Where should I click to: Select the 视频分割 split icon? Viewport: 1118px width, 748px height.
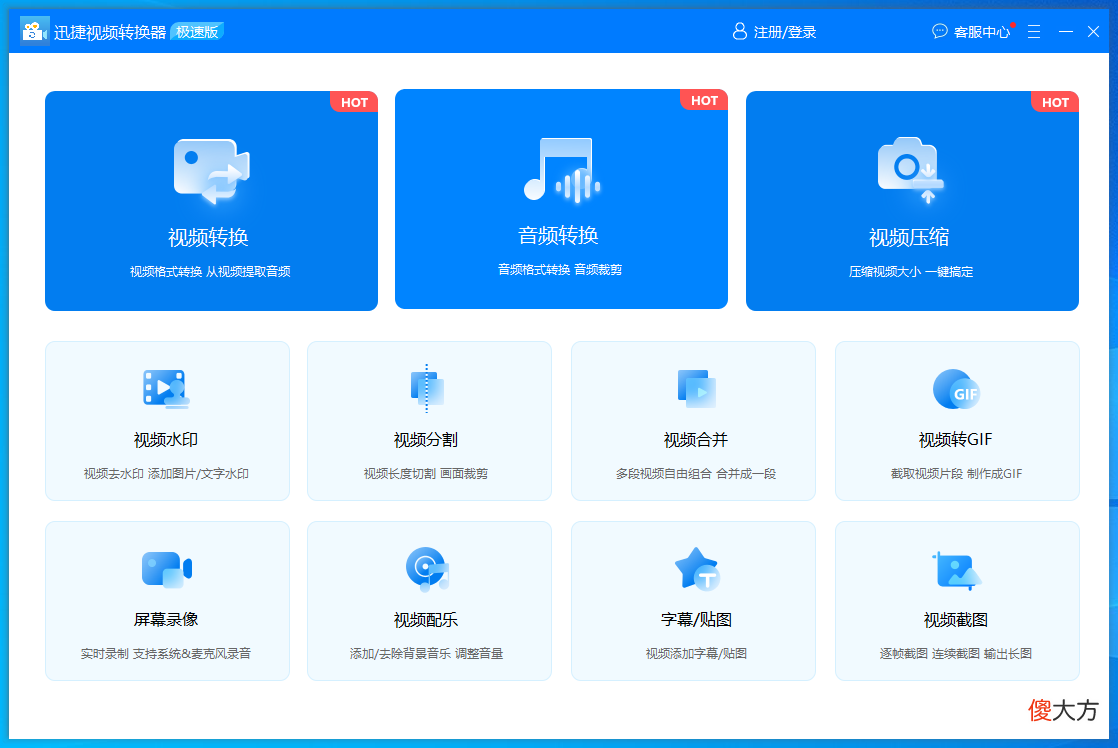tap(427, 389)
